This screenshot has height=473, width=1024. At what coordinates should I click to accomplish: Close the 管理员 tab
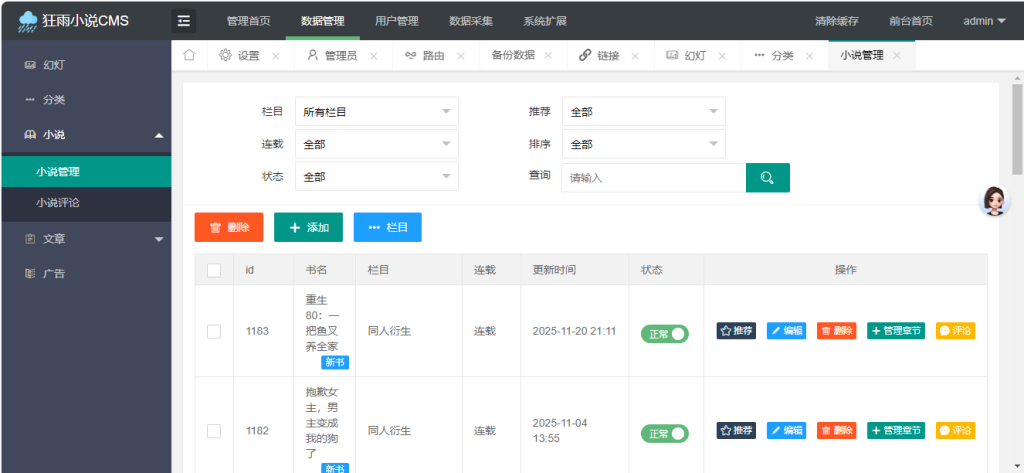(374, 56)
